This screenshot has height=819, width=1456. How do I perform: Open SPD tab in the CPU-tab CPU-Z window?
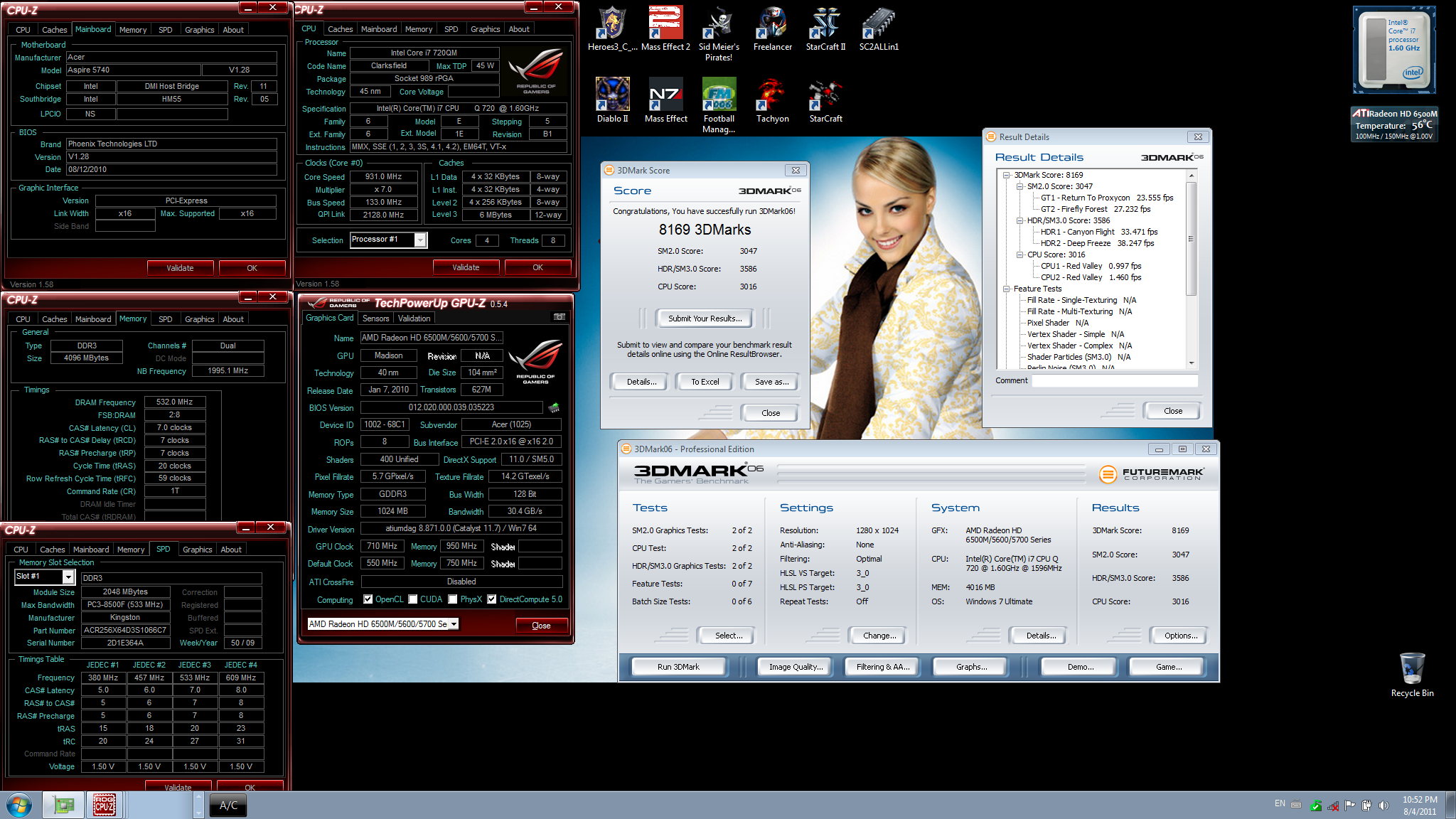[451, 29]
